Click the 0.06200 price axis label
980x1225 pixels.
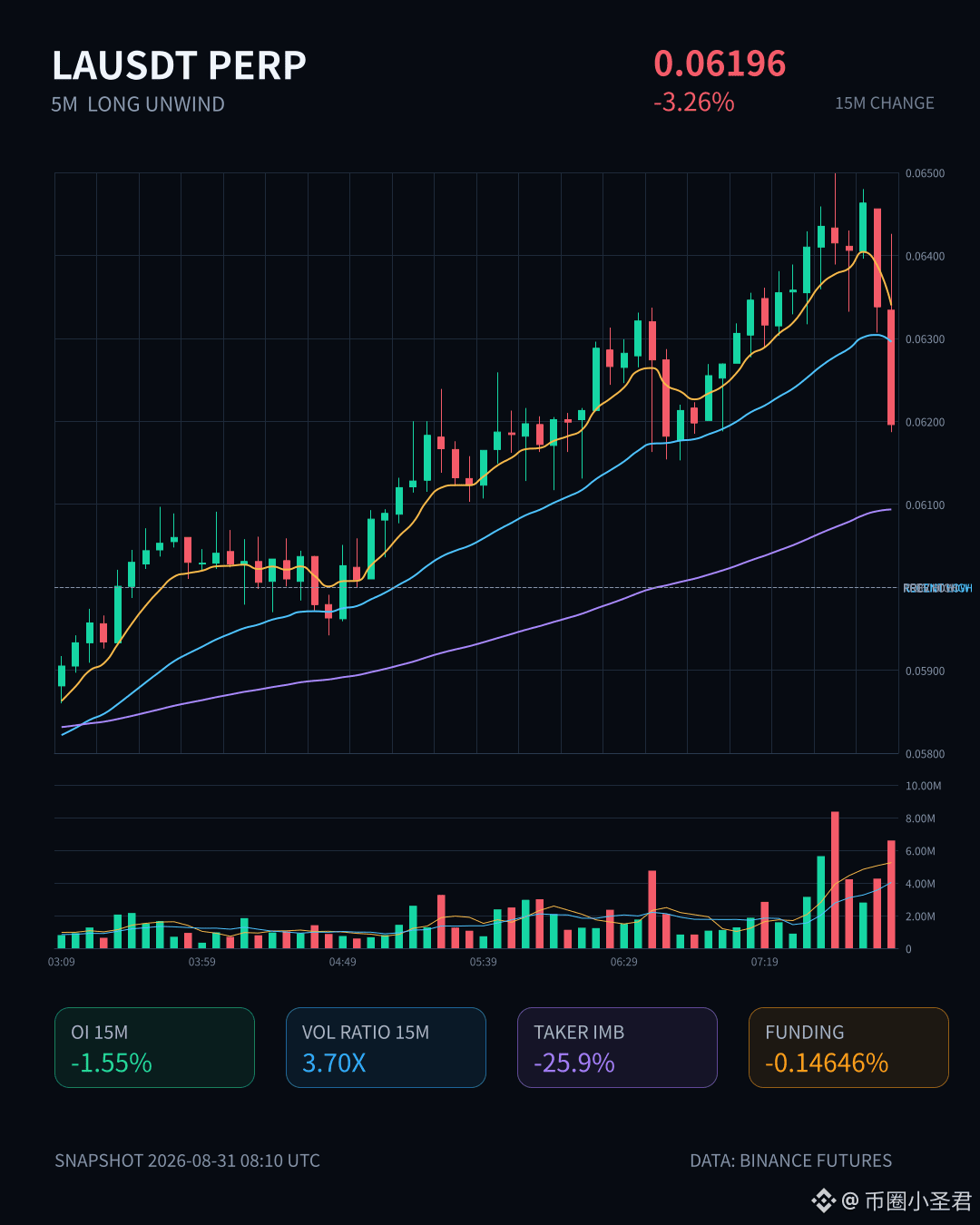pyautogui.click(x=925, y=422)
